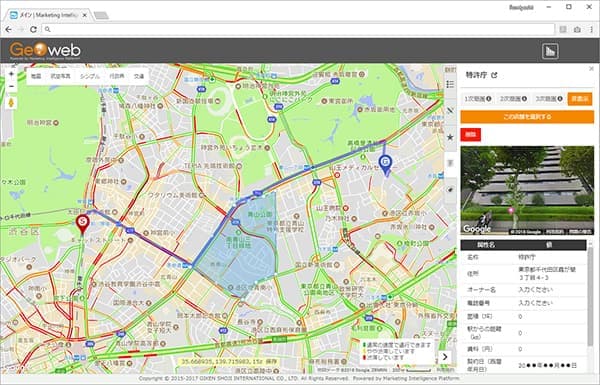
Task: Click the wide orange select-store button
Action: tap(527, 117)
